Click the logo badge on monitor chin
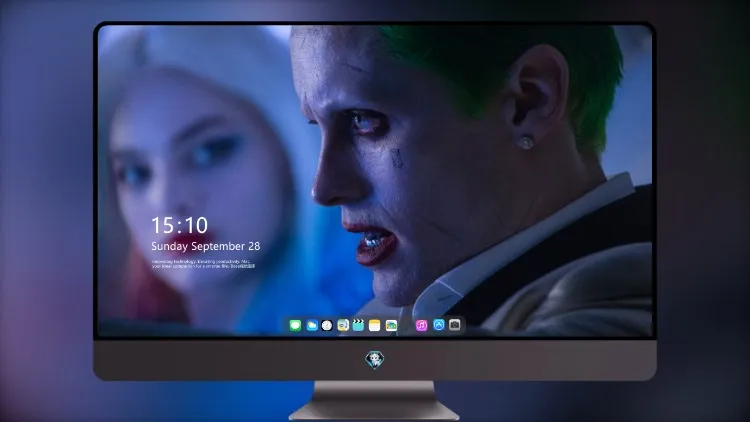 point(375,359)
